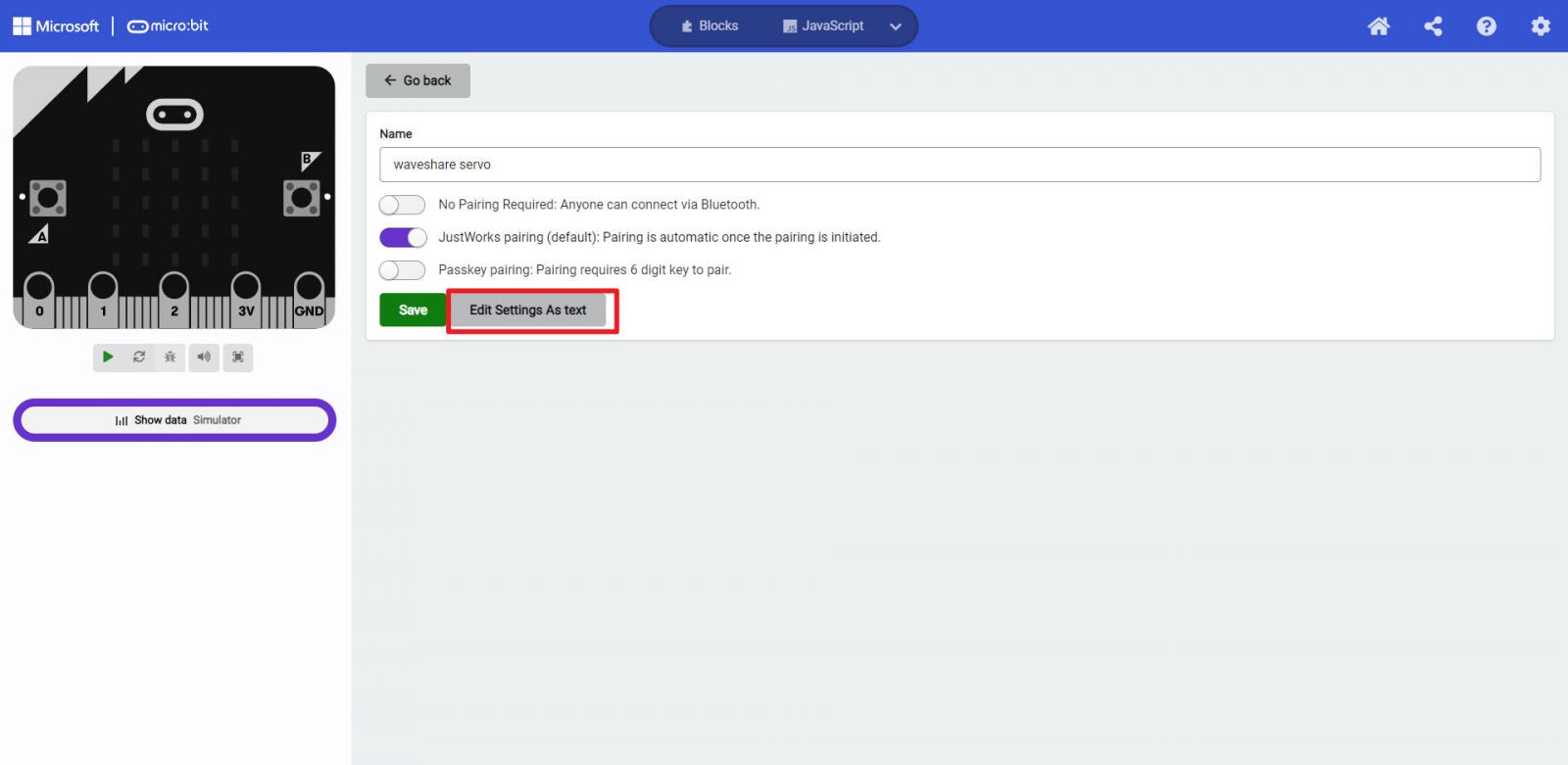The width and height of the screenshot is (1568, 765).
Task: Click the "Passkey pairing" description text
Action: (584, 270)
